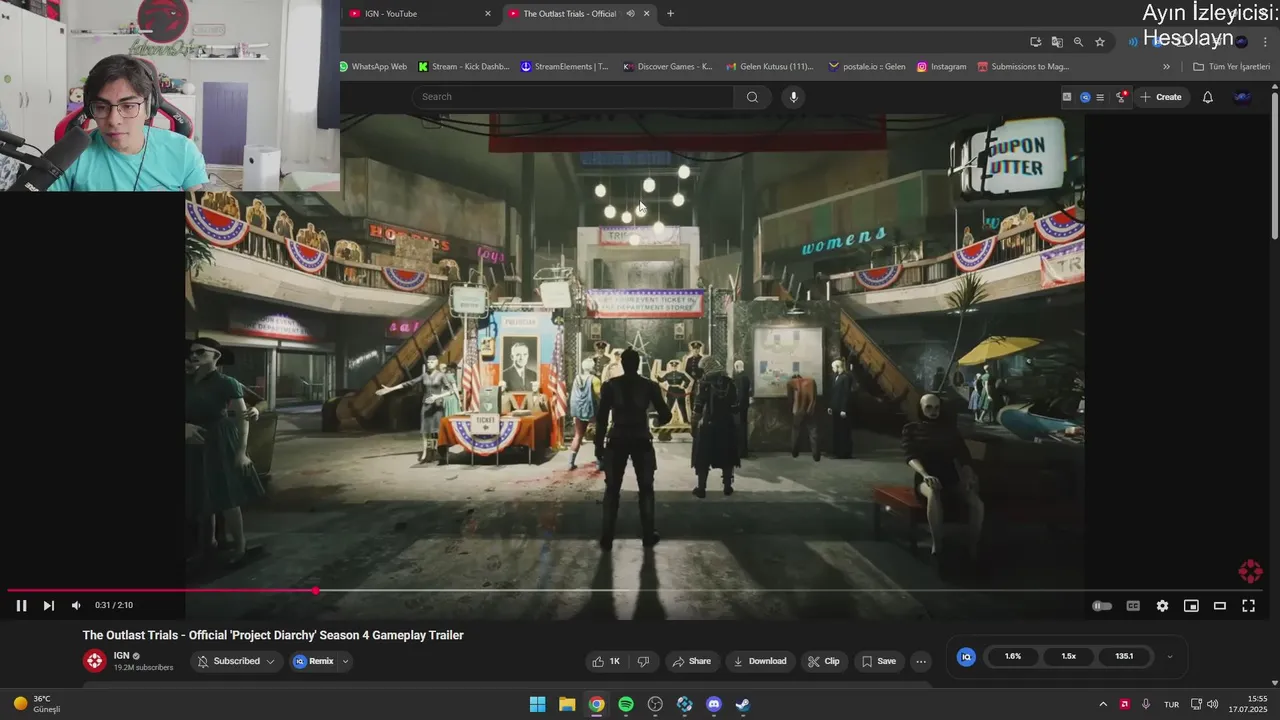The image size is (1280, 720).
Task: Mute the tab via its audio icon
Action: 630,13
